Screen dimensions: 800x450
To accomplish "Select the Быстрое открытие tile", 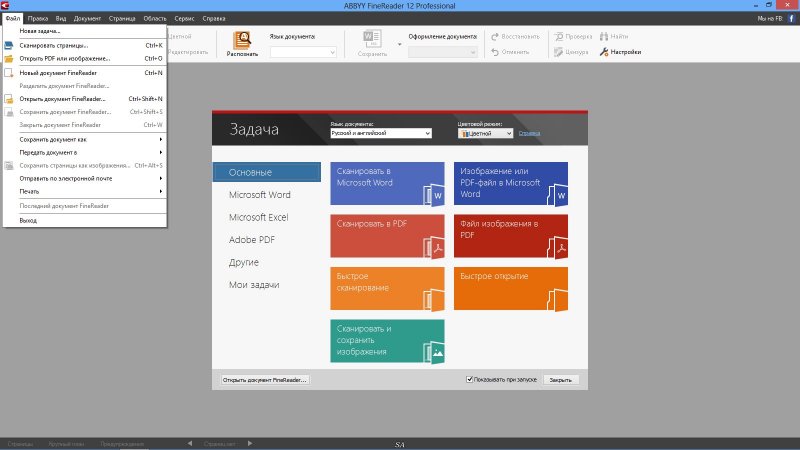I will pos(511,289).
